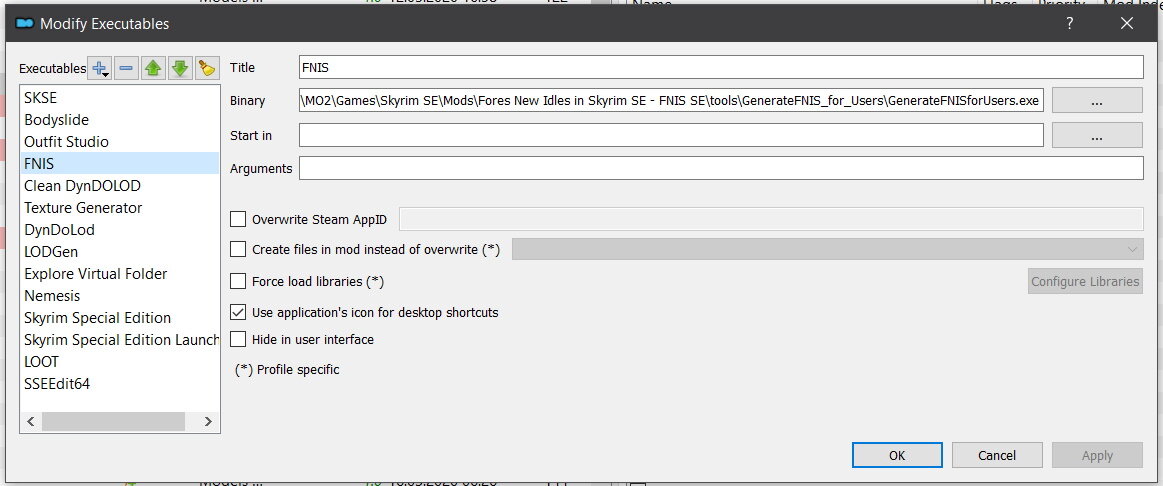Select Nemesis executable
This screenshot has height=486, width=1163.
click(119, 295)
